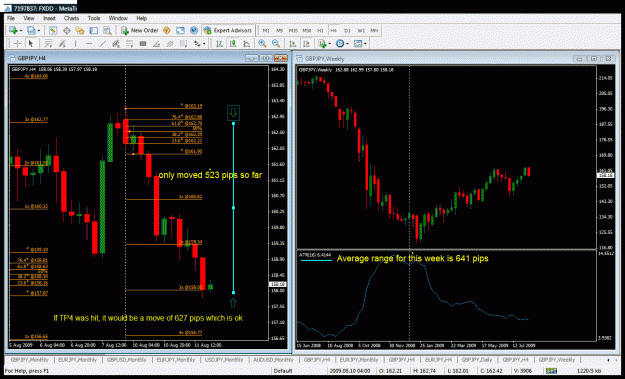
Task: Select the diagonal Trendline tool
Action: pyautogui.click(x=102, y=43)
